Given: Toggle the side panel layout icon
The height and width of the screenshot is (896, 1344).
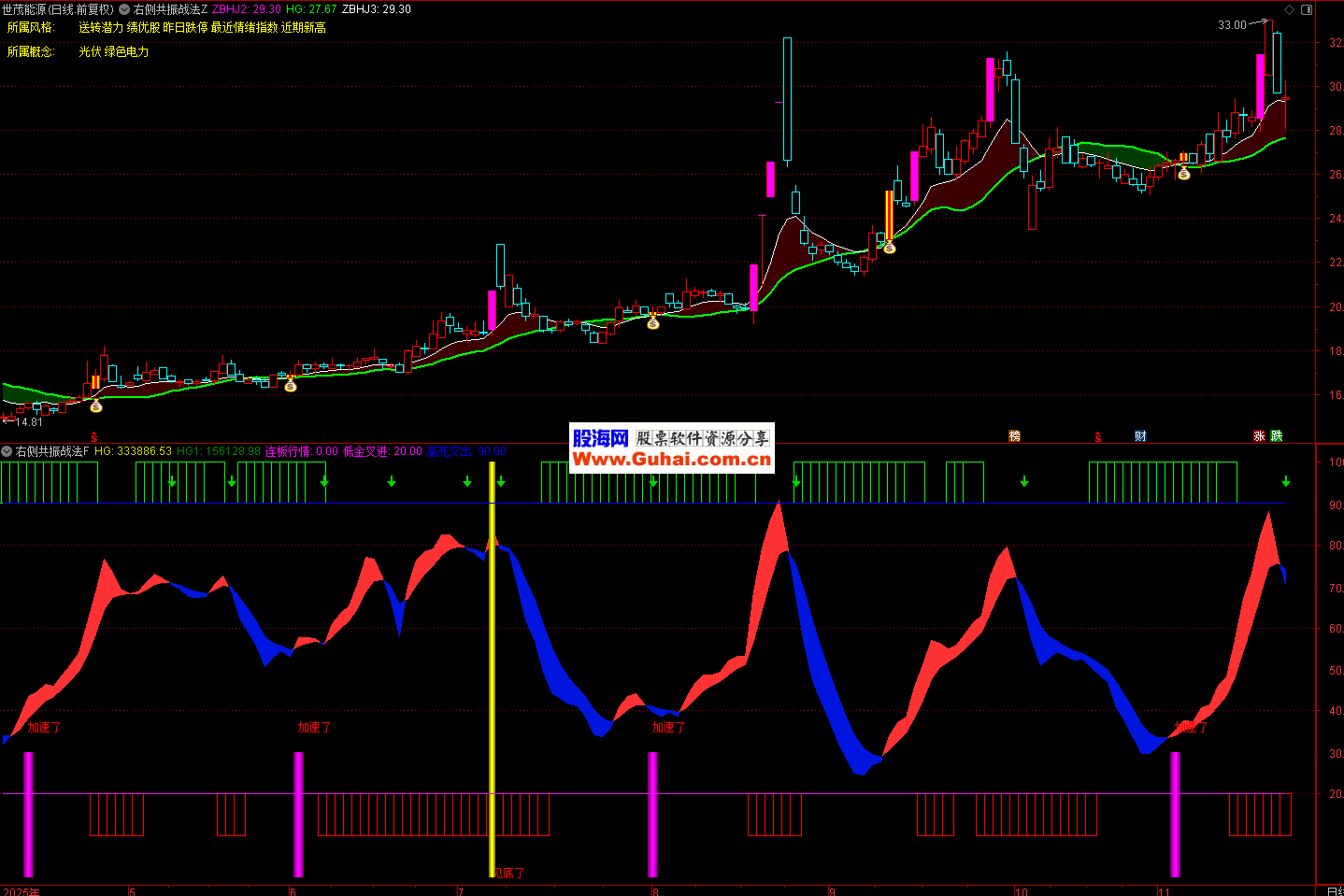Looking at the screenshot, I should 1307,9.
